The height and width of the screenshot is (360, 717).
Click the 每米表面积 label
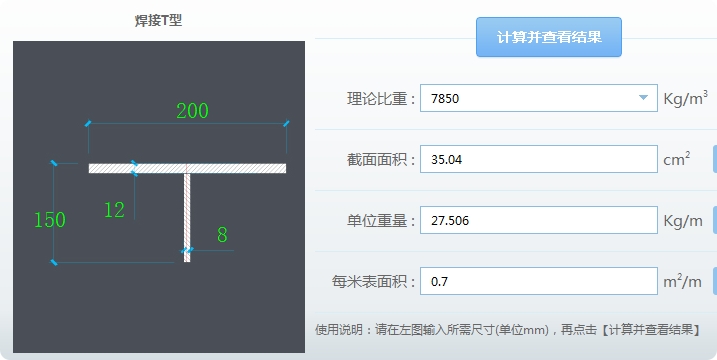click(373, 281)
